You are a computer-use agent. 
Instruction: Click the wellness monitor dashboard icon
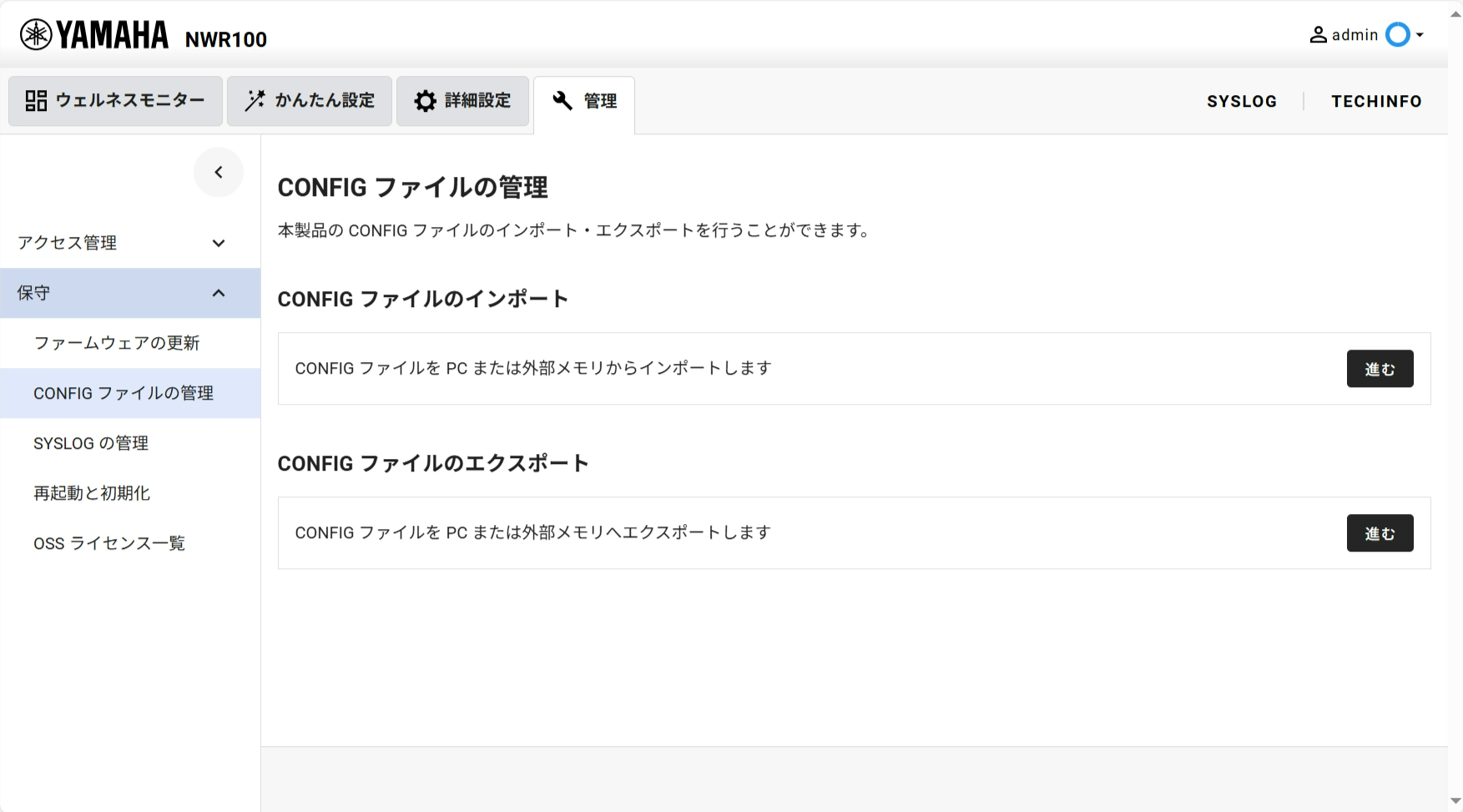36,101
